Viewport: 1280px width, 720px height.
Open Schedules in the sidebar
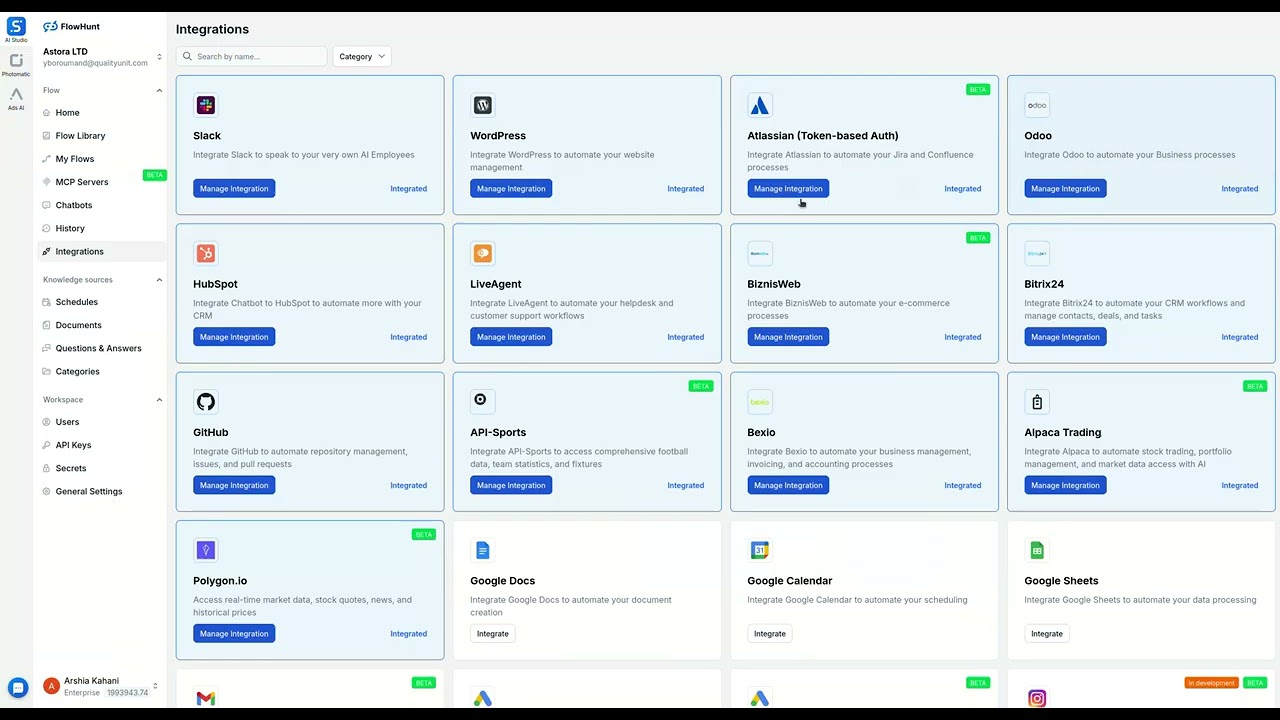click(x=102, y=302)
